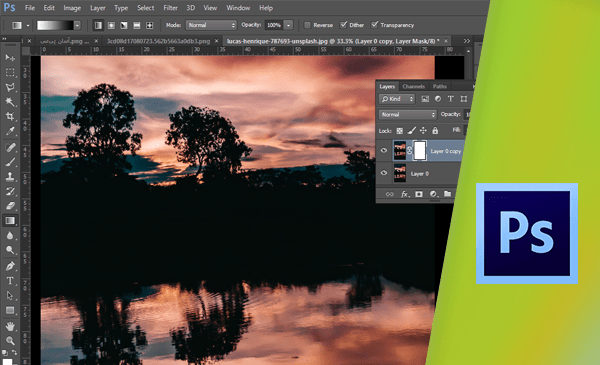Toggle lock all padlock

tap(435, 131)
